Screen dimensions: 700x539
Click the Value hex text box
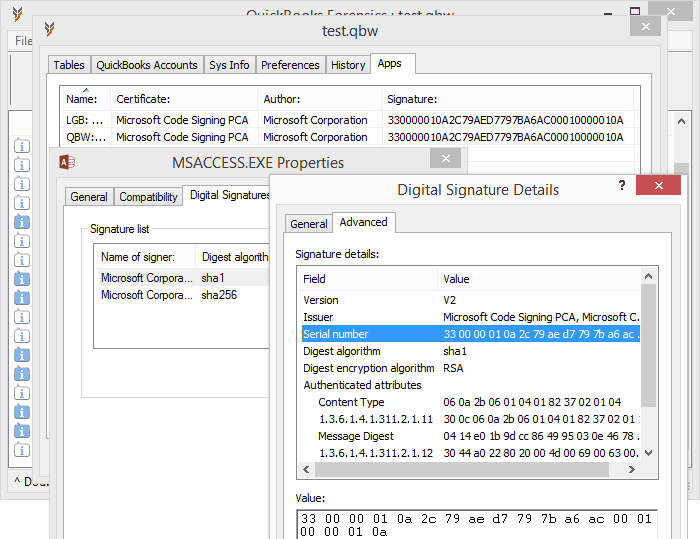coord(477,525)
